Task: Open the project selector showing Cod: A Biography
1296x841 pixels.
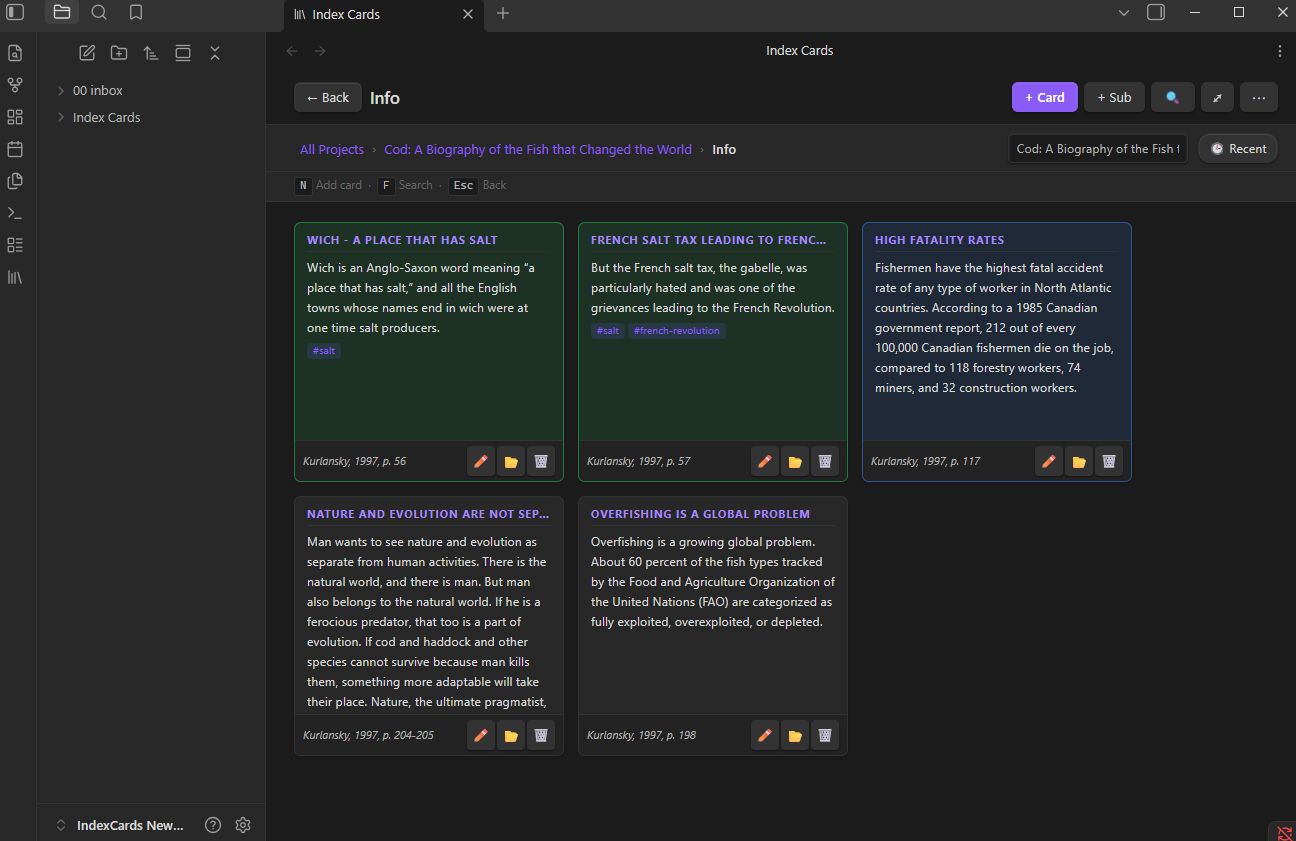Action: coord(1098,149)
